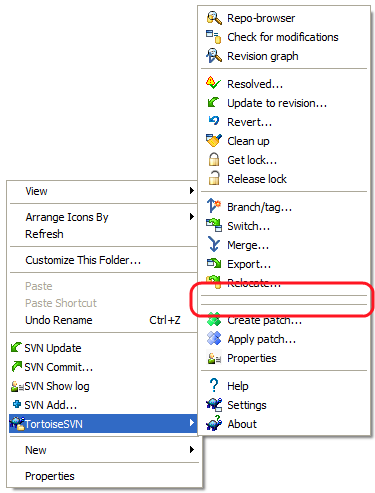Viewport: 375px width, 493px height.
Task: Click the Ctrl+Z shortcut text
Action: point(165,320)
